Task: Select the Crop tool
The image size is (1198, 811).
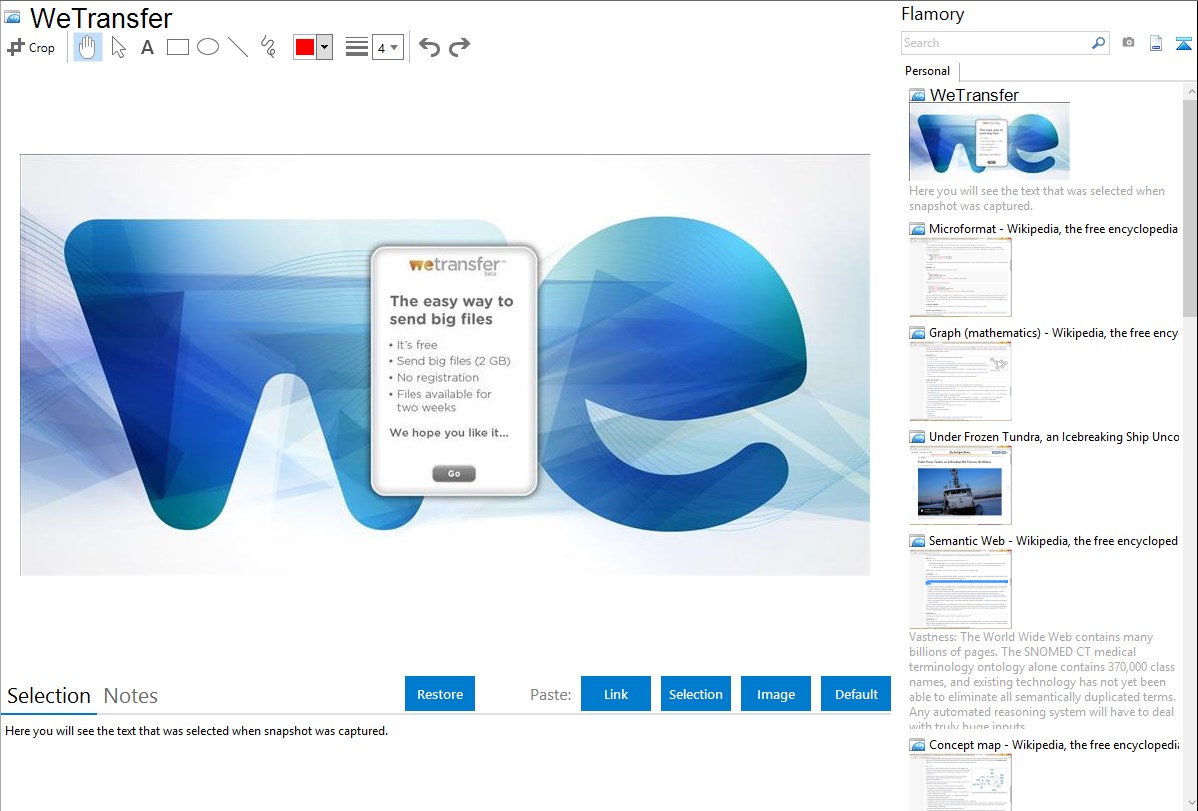Action: coord(31,47)
